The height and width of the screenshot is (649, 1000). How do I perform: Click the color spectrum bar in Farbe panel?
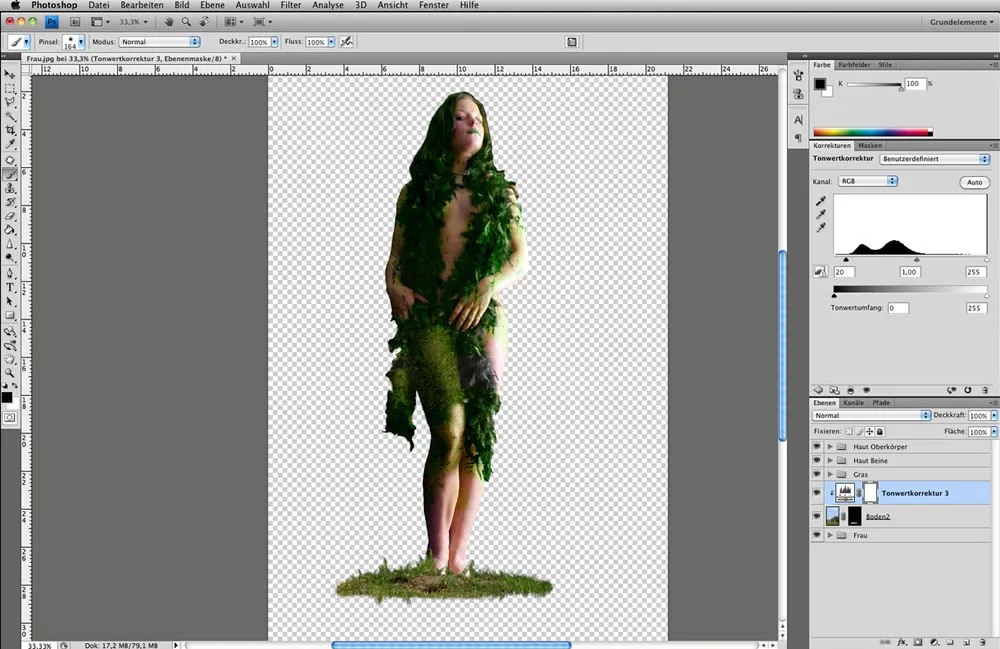tap(872, 132)
